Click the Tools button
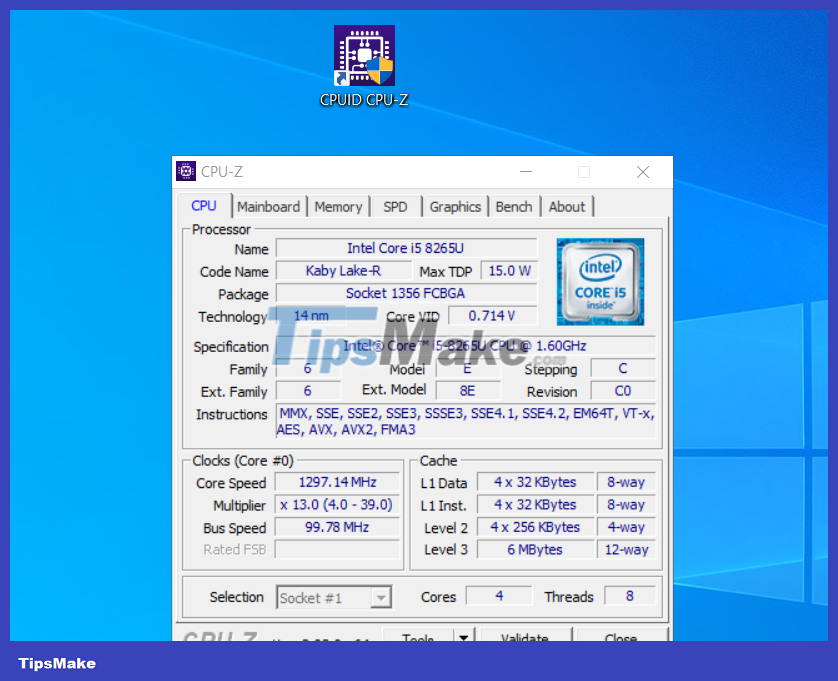Screen dimensions: 838x681 tap(418, 637)
